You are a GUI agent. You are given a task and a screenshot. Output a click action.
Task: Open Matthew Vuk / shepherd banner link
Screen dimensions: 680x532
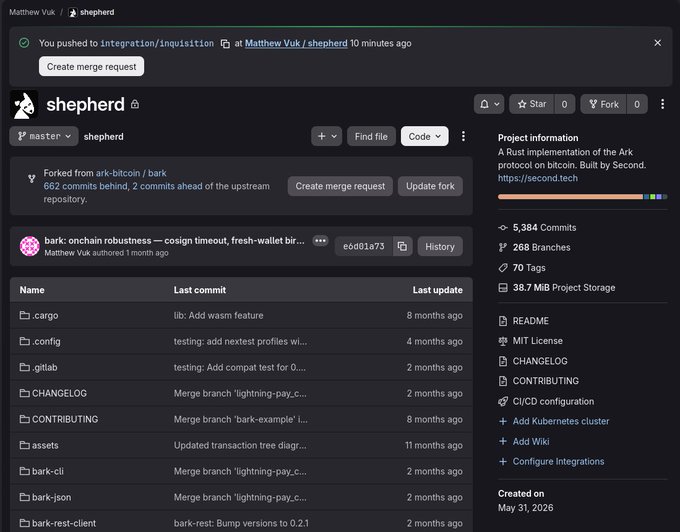[296, 43]
